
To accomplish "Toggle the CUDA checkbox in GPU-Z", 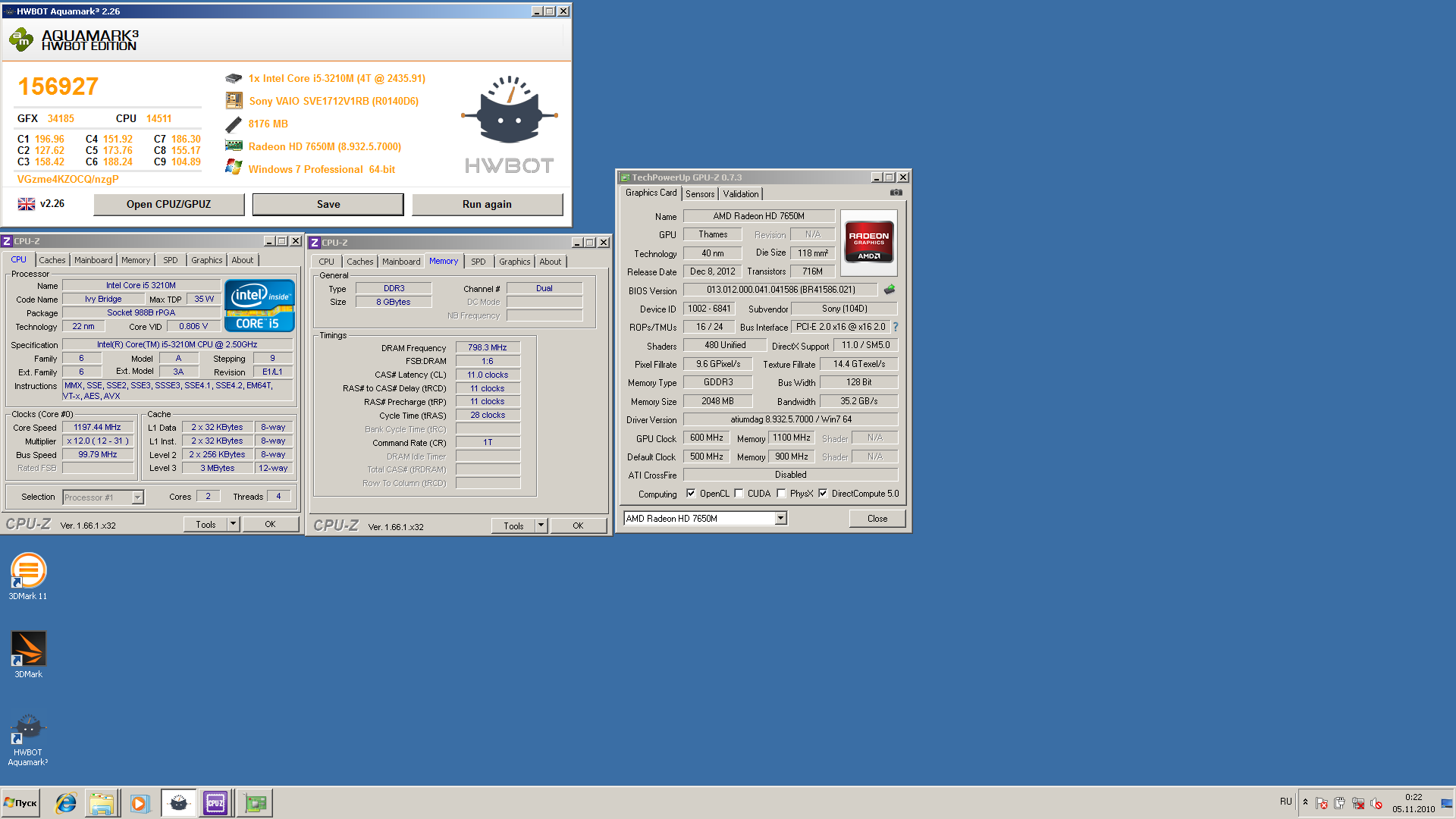I will [x=739, y=493].
